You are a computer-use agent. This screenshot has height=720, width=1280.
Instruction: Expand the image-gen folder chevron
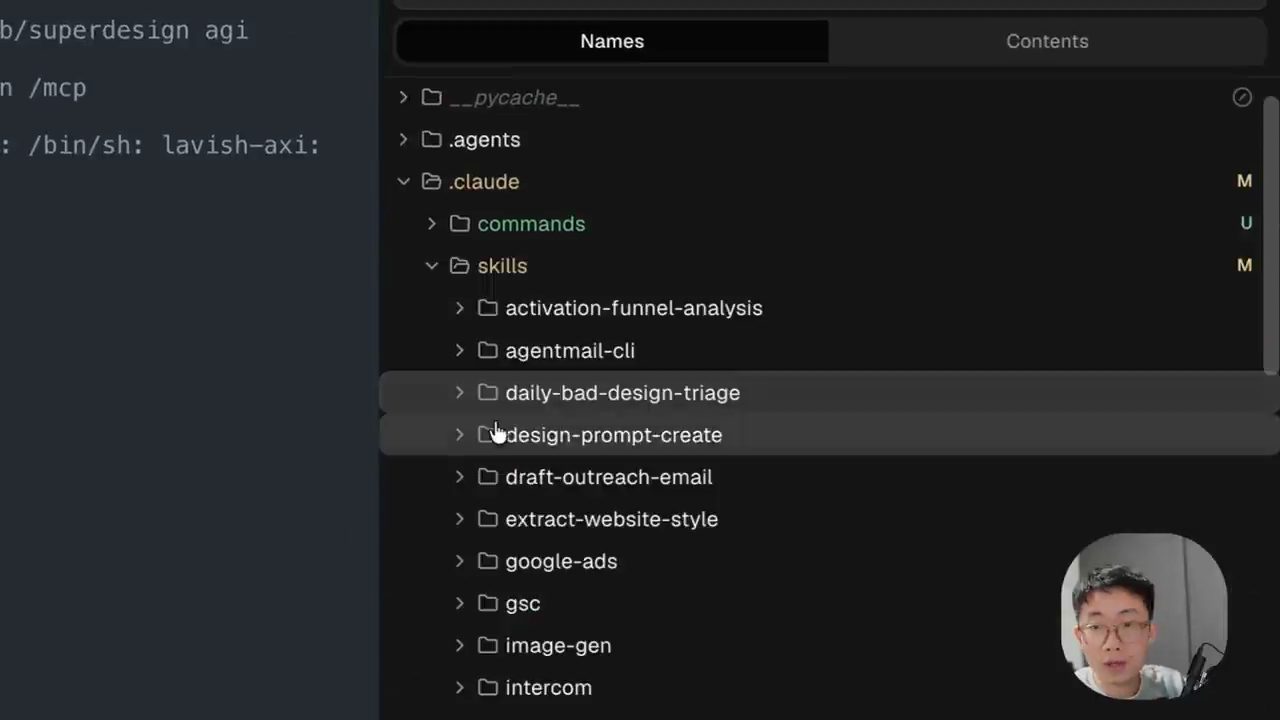tap(459, 645)
